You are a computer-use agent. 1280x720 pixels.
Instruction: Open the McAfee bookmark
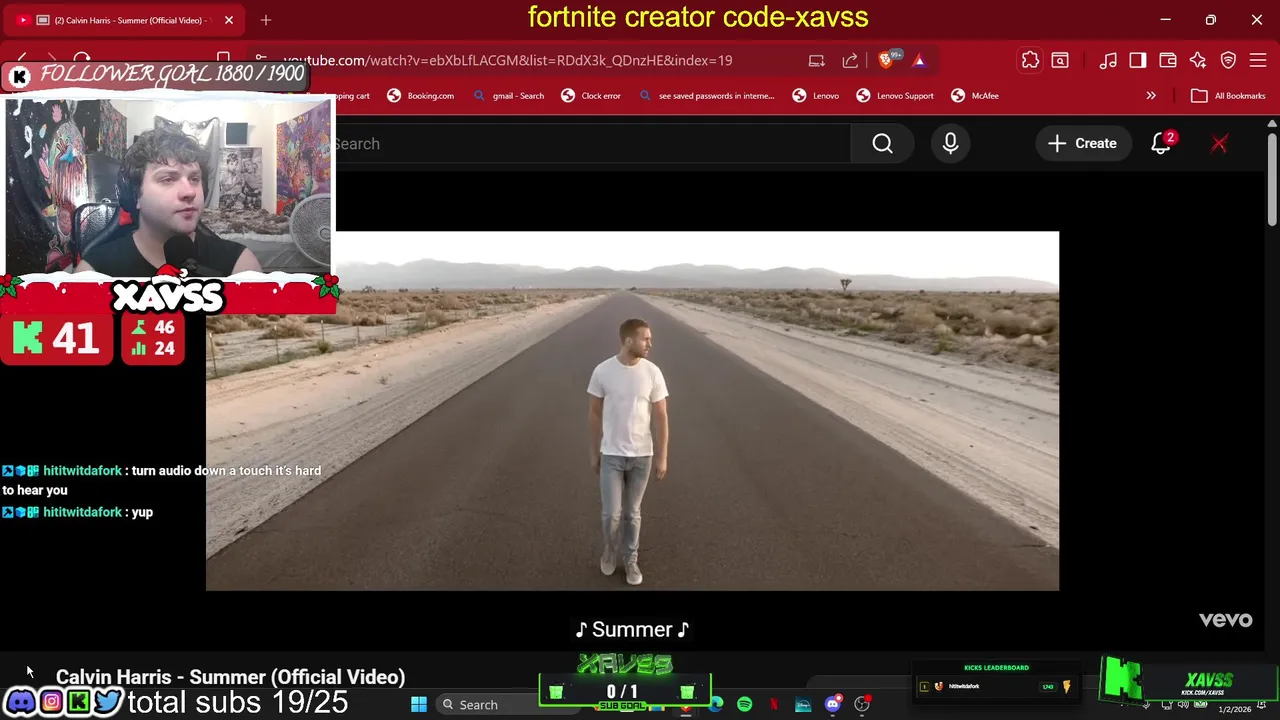click(x=975, y=96)
